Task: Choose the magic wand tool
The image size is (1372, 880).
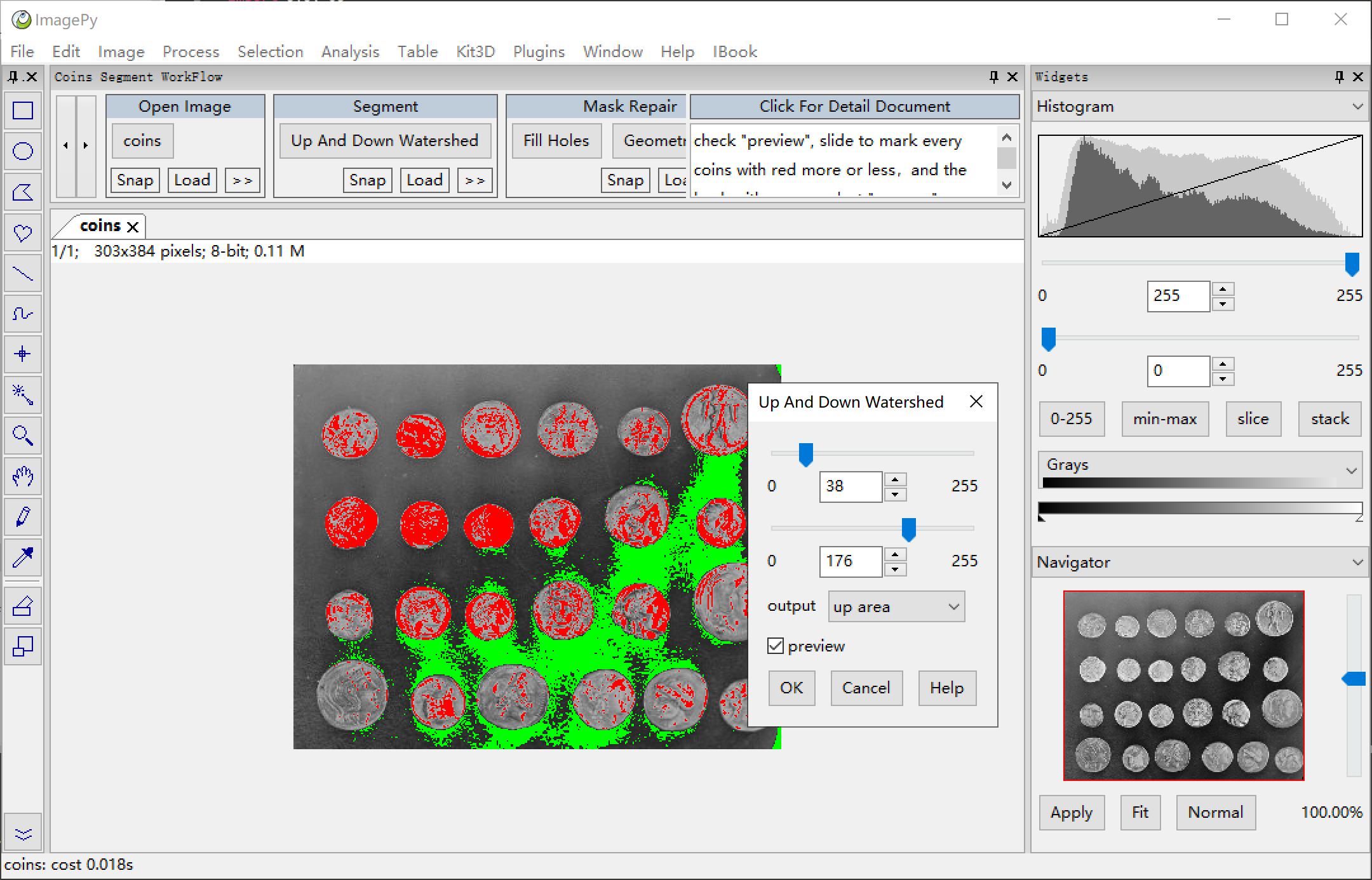Action: (x=23, y=395)
